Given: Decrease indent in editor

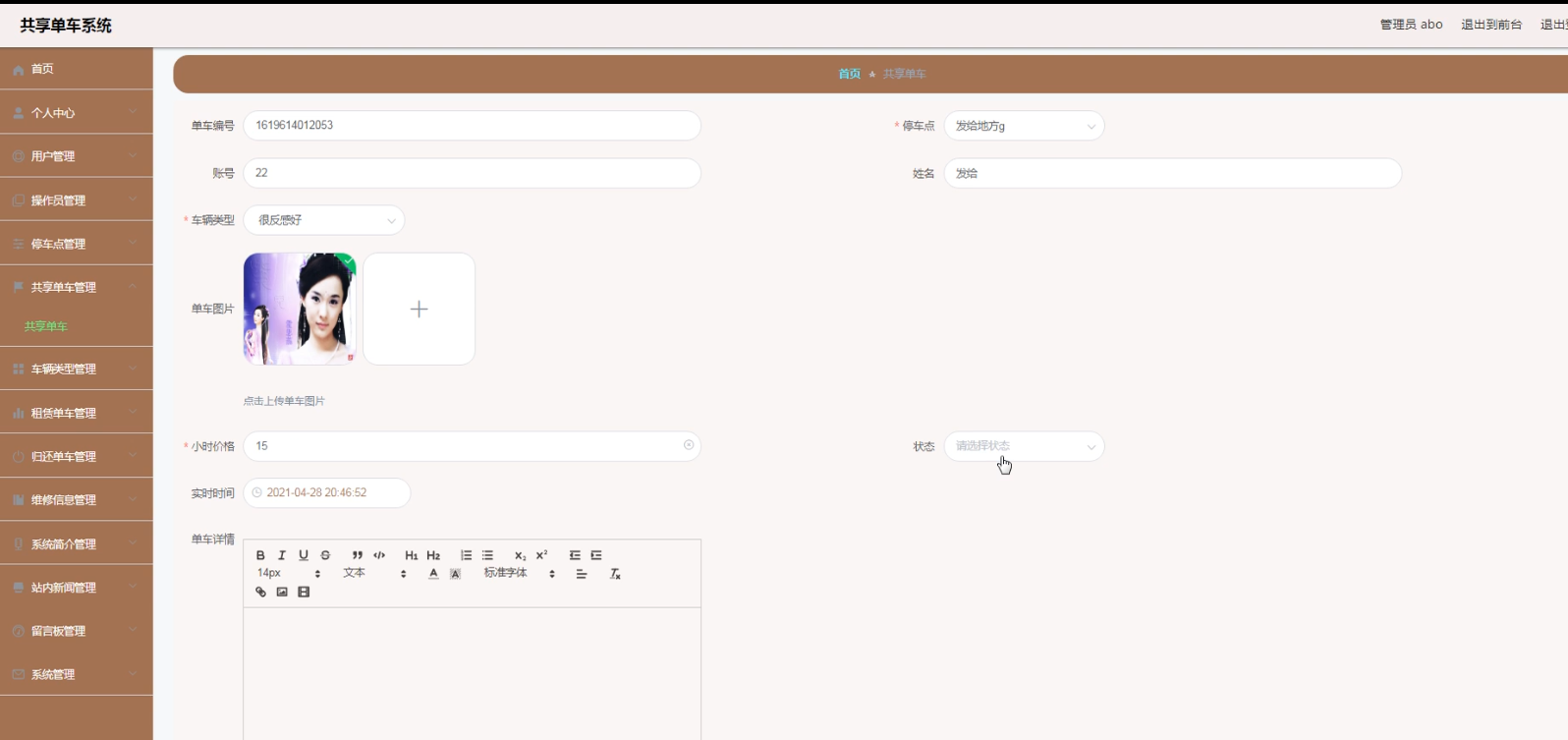Looking at the screenshot, I should [x=575, y=555].
